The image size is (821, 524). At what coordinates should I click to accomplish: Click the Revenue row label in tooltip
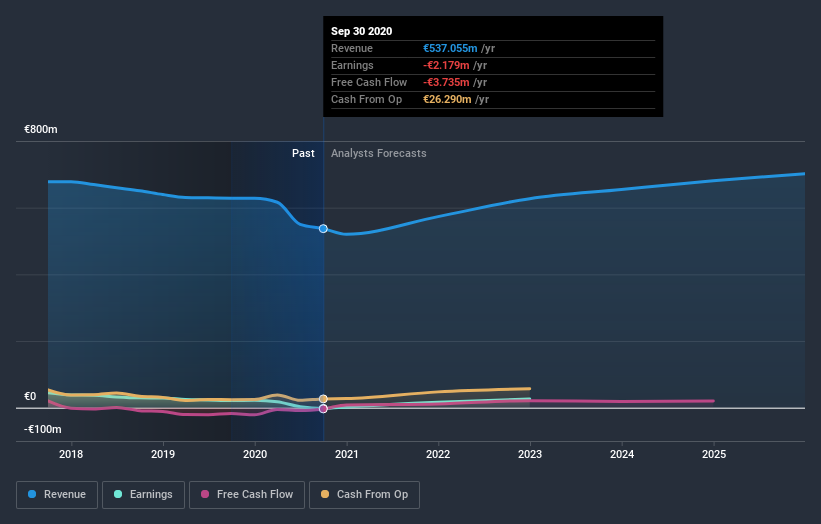click(x=352, y=48)
